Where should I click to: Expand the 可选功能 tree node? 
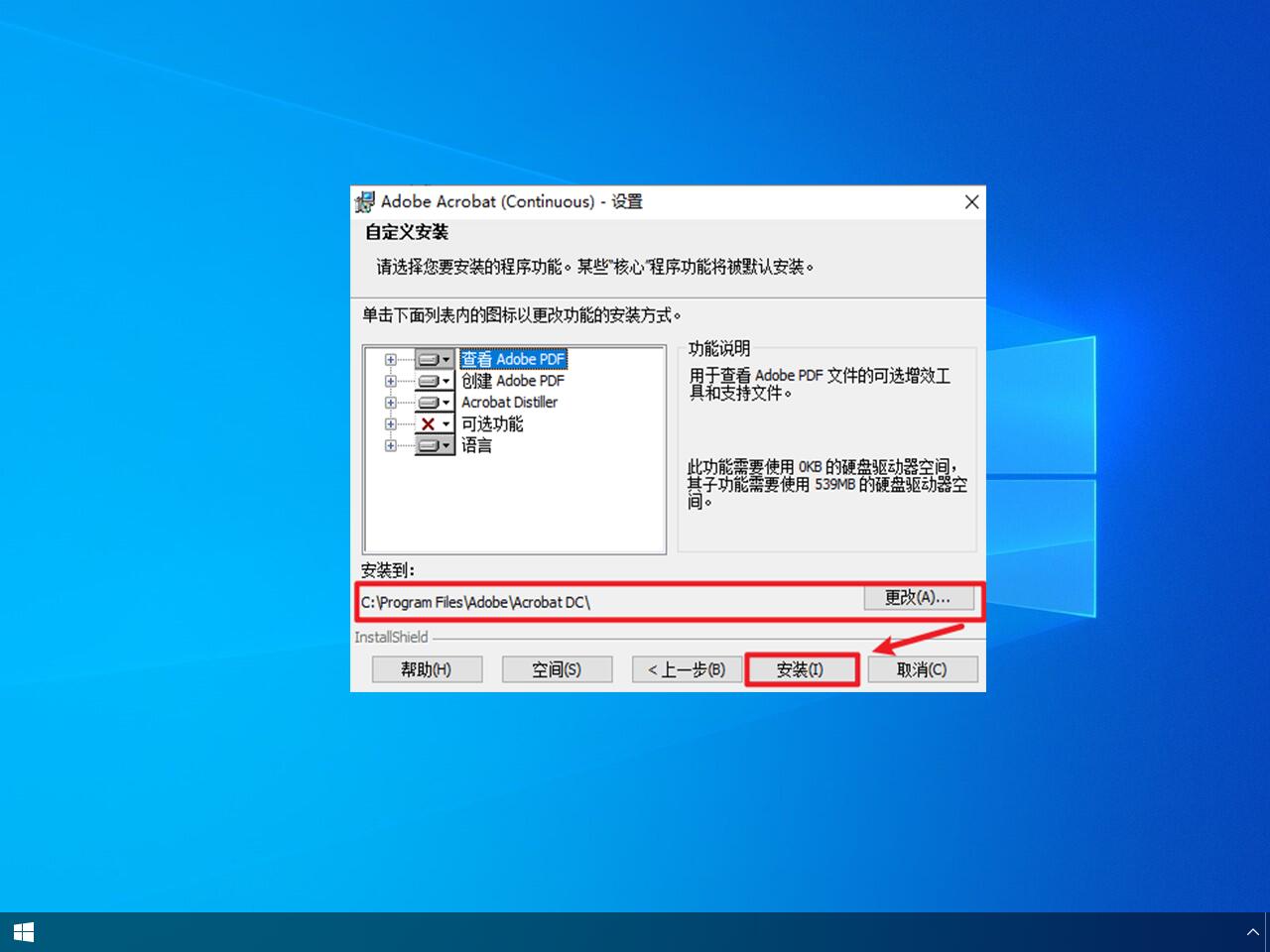click(390, 424)
